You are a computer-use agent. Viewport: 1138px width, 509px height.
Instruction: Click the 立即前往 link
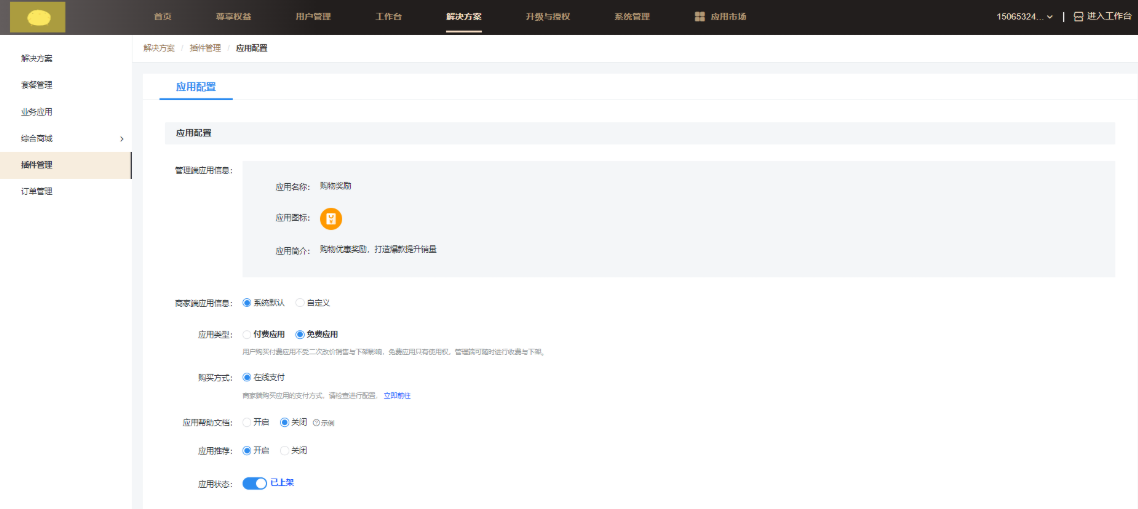coord(397,396)
